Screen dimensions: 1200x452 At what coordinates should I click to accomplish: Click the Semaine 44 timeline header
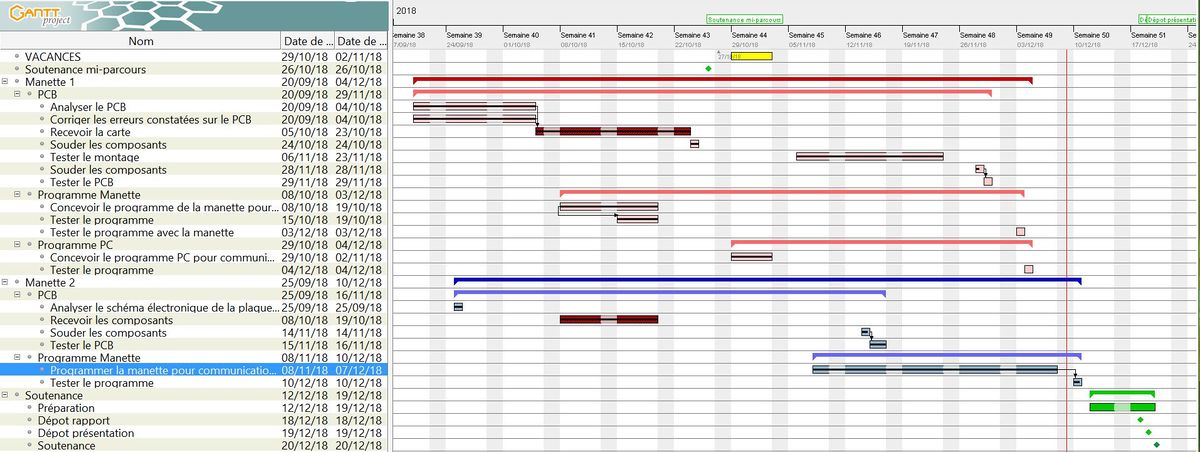750,35
